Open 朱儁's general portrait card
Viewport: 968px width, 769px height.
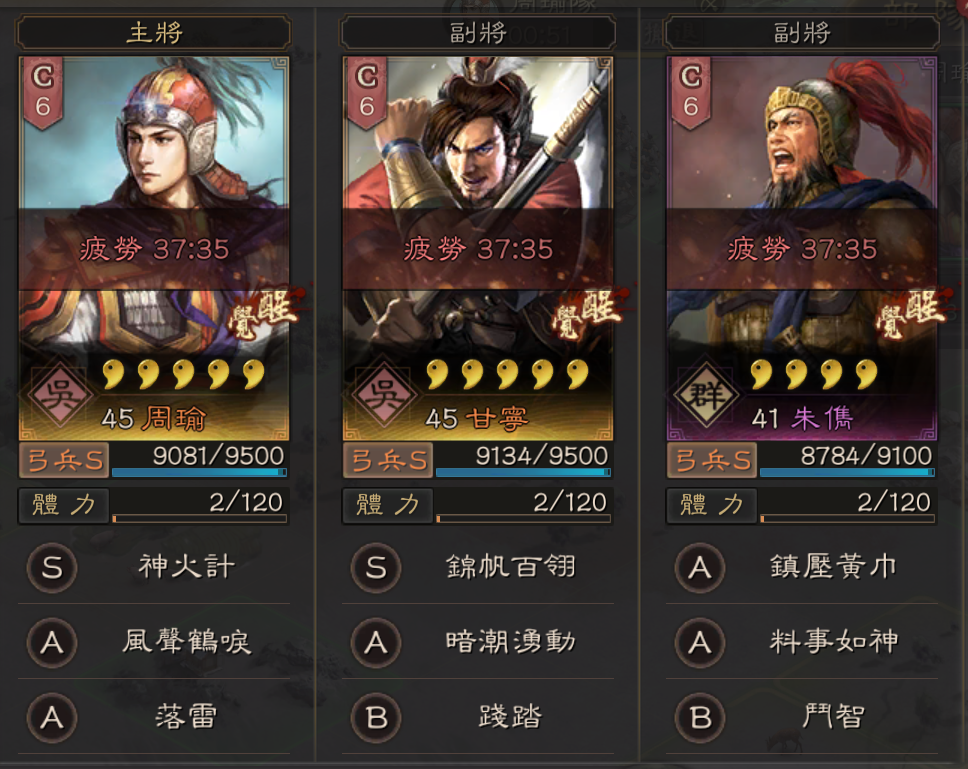801,248
